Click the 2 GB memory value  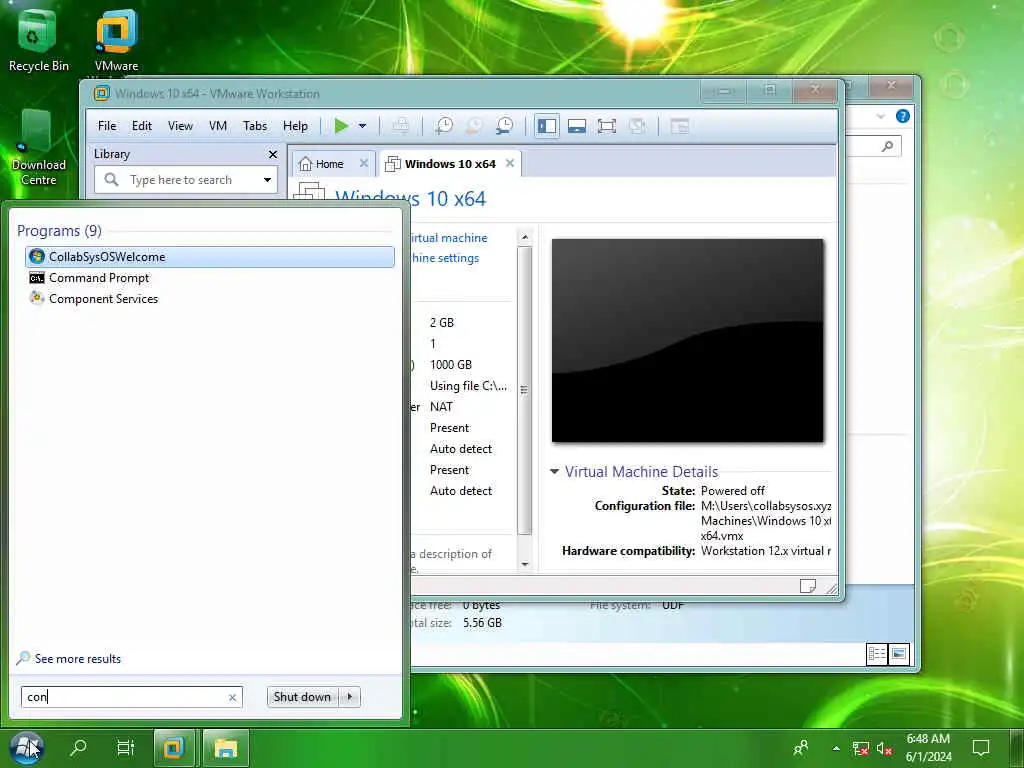[441, 323]
